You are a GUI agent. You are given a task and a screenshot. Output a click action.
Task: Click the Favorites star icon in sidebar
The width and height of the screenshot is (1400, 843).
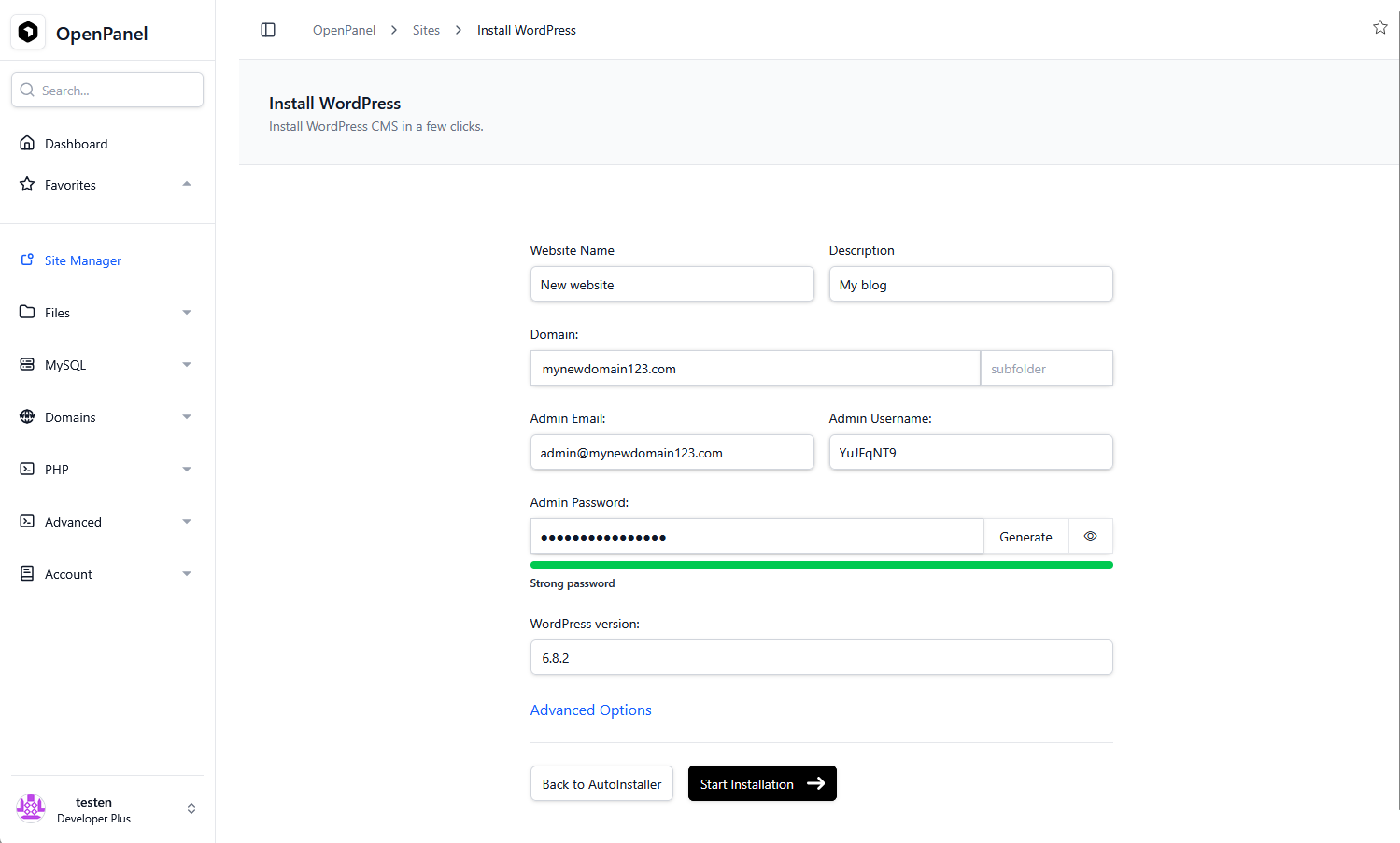[x=27, y=184]
